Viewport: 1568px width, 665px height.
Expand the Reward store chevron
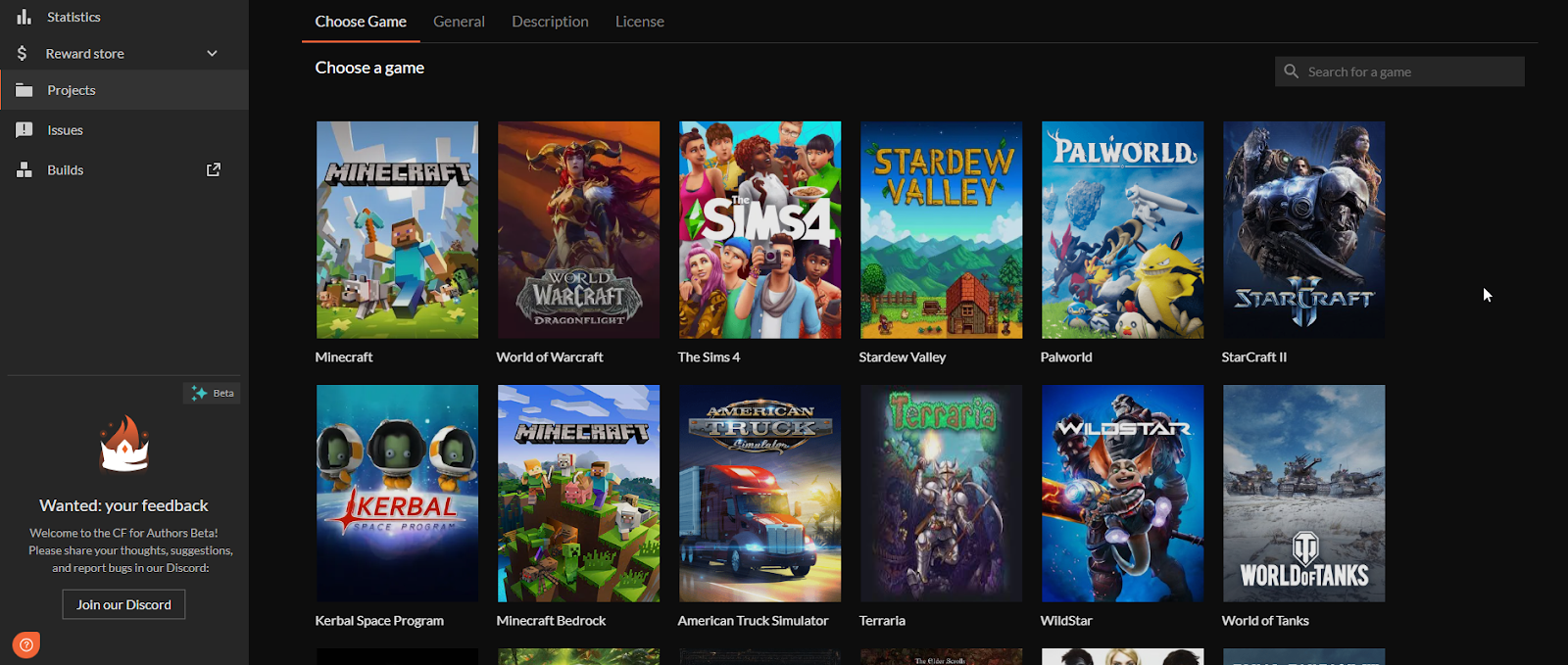tap(212, 53)
